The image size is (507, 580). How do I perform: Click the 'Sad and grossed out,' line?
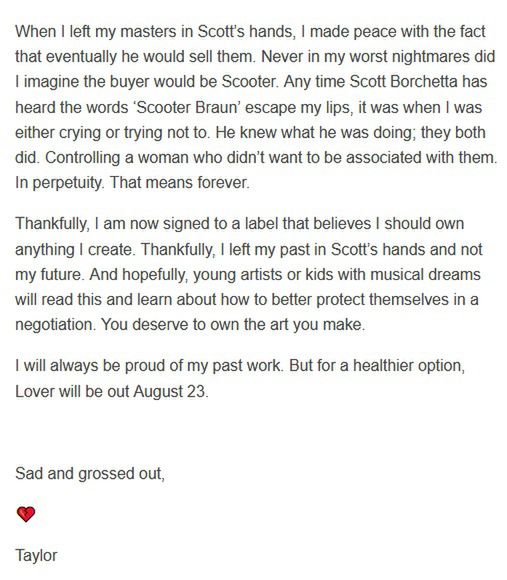coord(90,473)
